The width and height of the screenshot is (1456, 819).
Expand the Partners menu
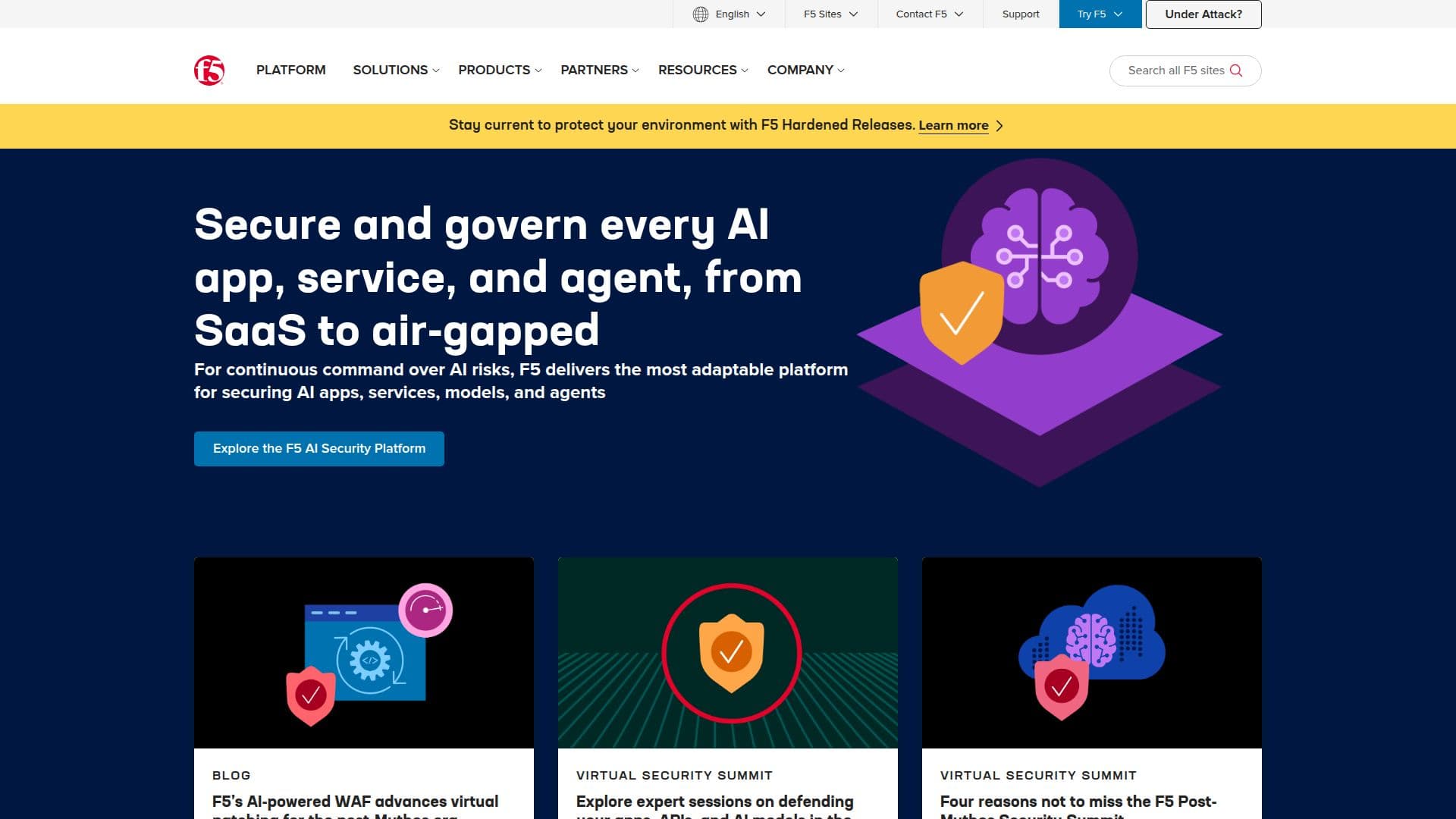pyautogui.click(x=600, y=70)
